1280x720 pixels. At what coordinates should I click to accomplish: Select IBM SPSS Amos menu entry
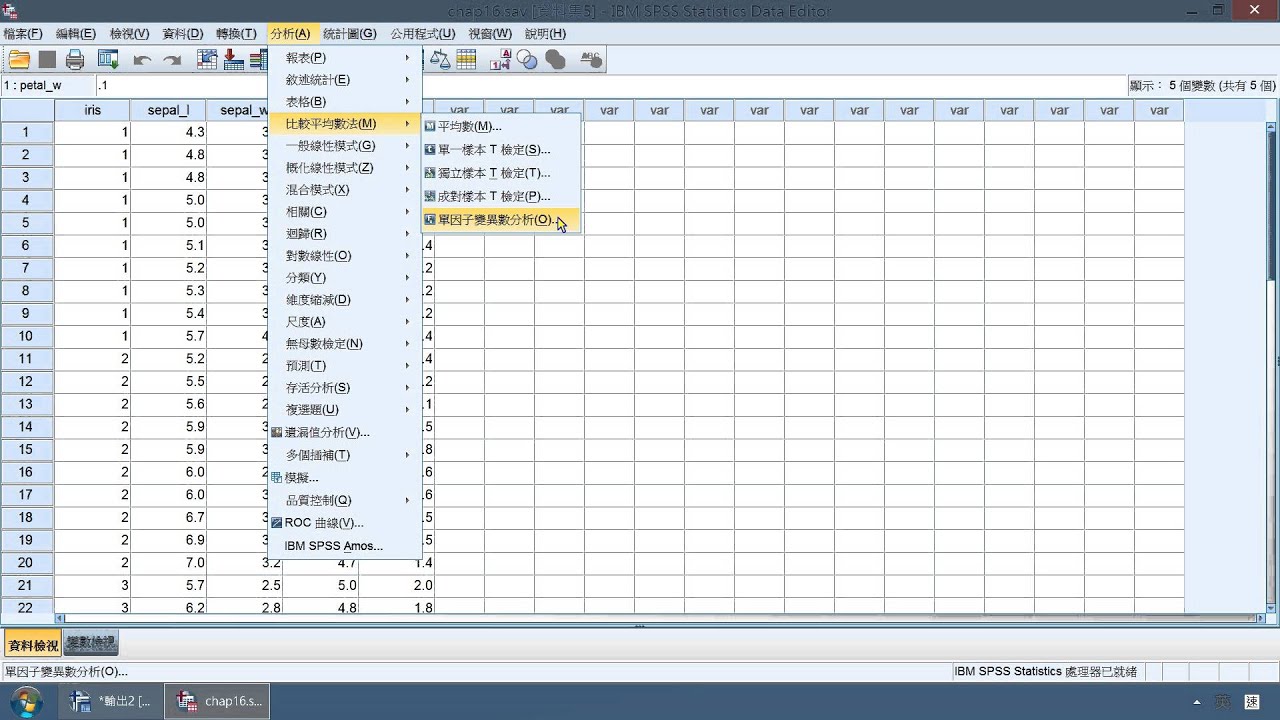[x=345, y=546]
